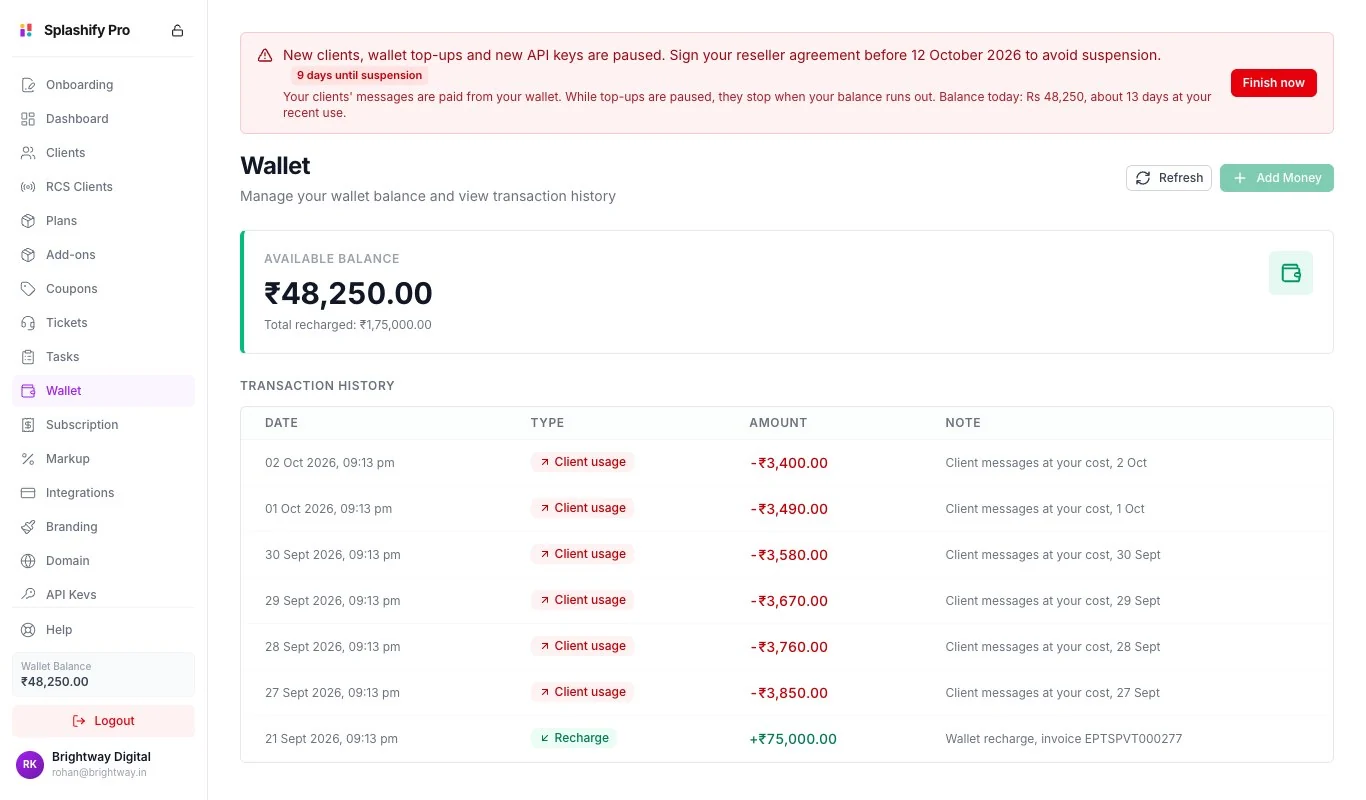The height and width of the screenshot is (800, 1366).
Task: Log out using the Logout button
Action: point(103,721)
